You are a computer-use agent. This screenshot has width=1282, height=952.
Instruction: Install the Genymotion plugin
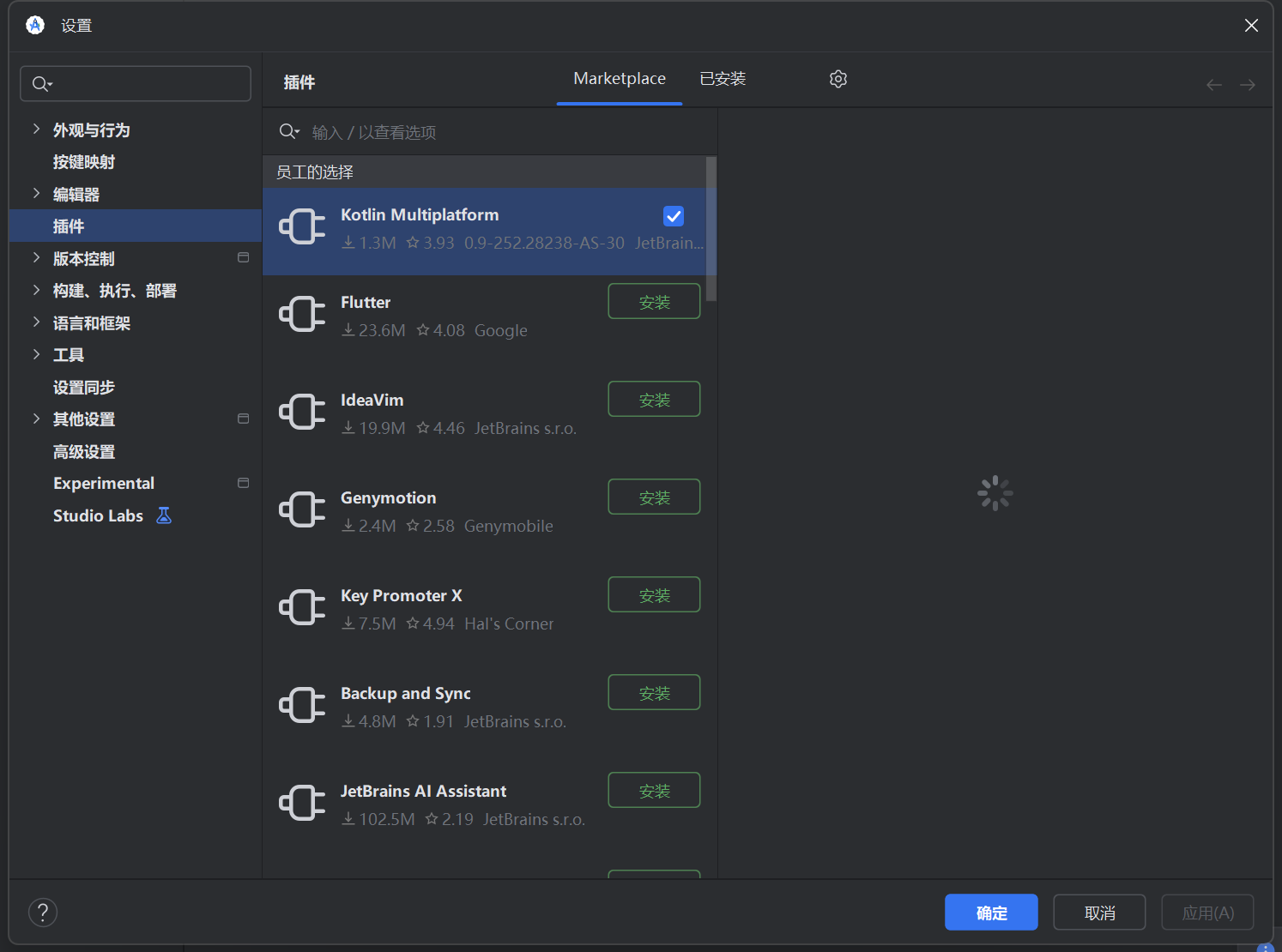655,497
